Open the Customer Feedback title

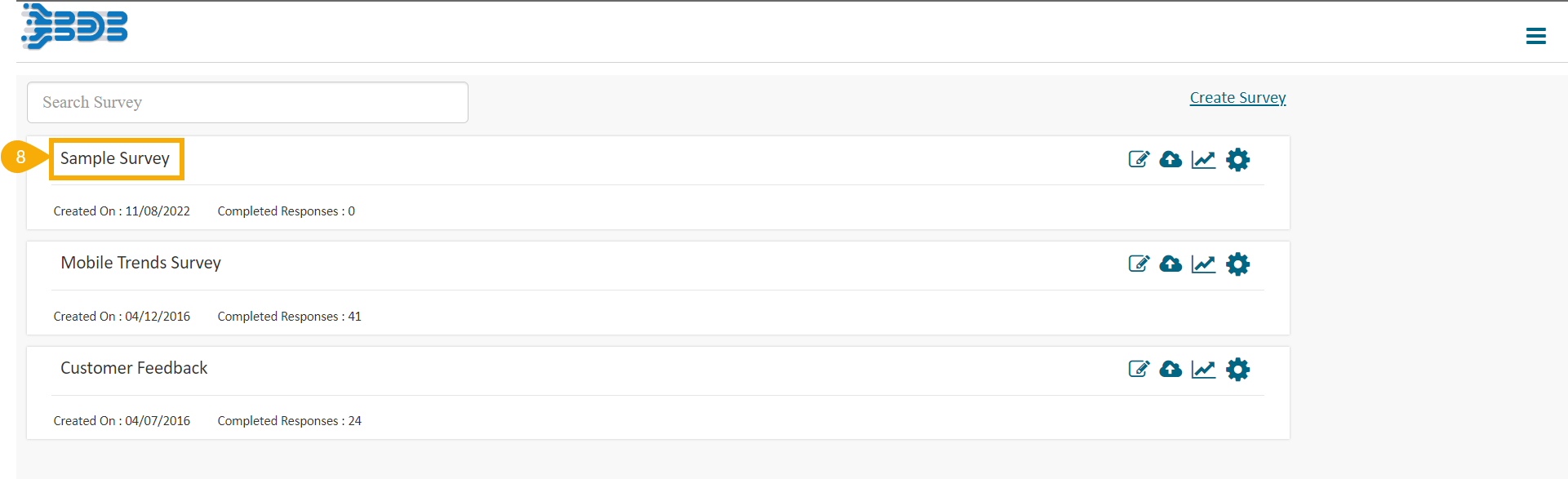tap(134, 368)
